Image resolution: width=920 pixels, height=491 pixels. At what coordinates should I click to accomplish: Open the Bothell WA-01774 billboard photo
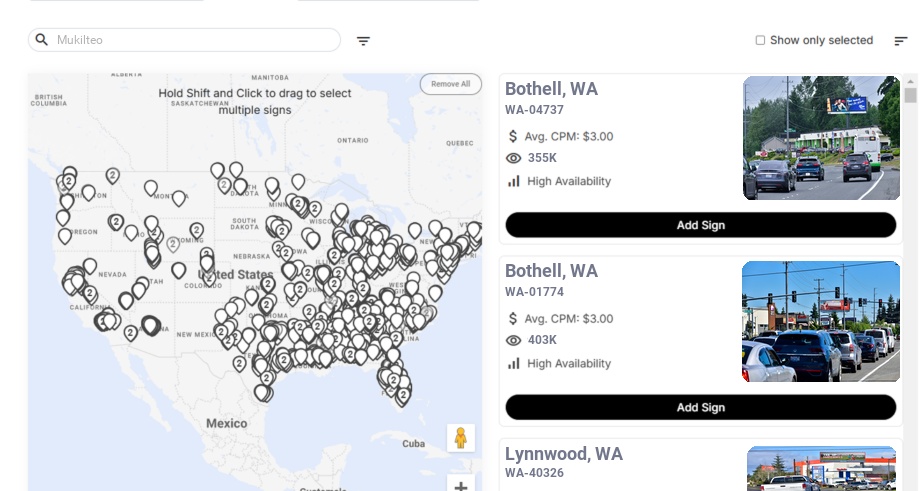(821, 321)
